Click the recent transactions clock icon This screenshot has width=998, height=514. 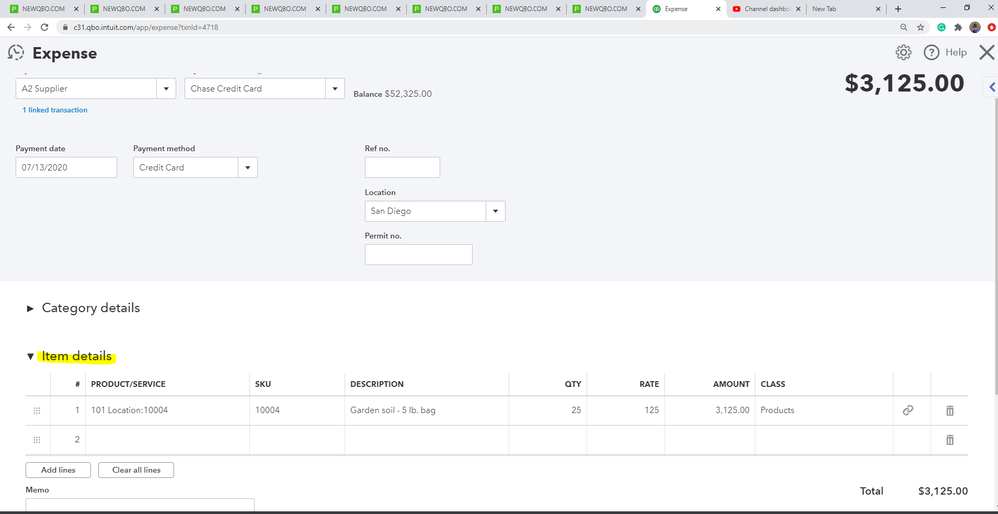coord(16,53)
